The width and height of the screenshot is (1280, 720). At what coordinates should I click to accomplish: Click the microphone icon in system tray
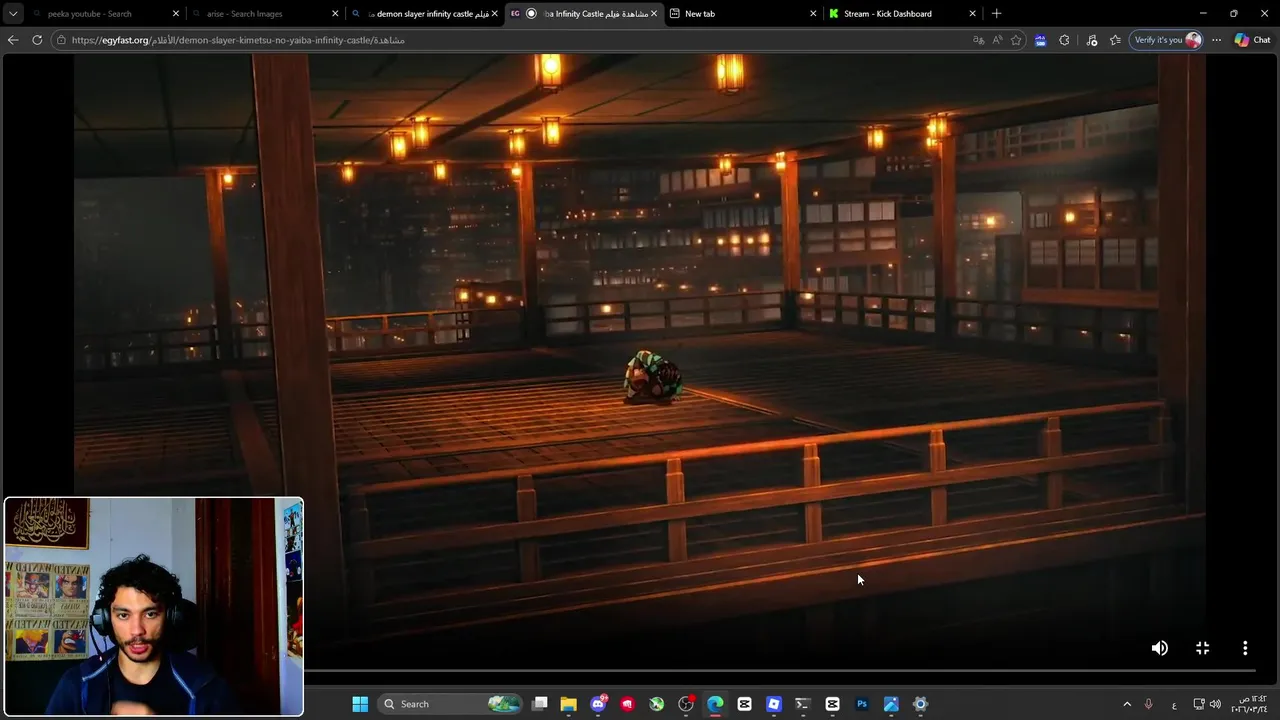(1148, 704)
